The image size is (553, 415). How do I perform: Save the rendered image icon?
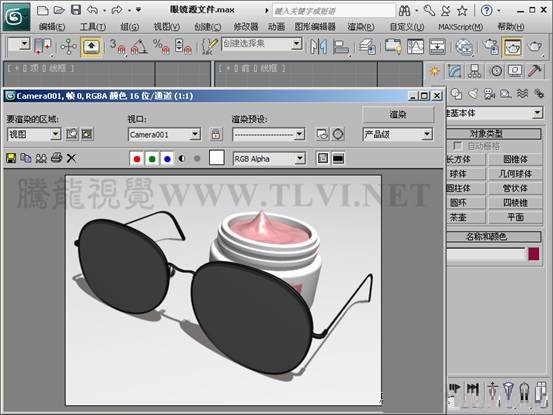pos(11,158)
